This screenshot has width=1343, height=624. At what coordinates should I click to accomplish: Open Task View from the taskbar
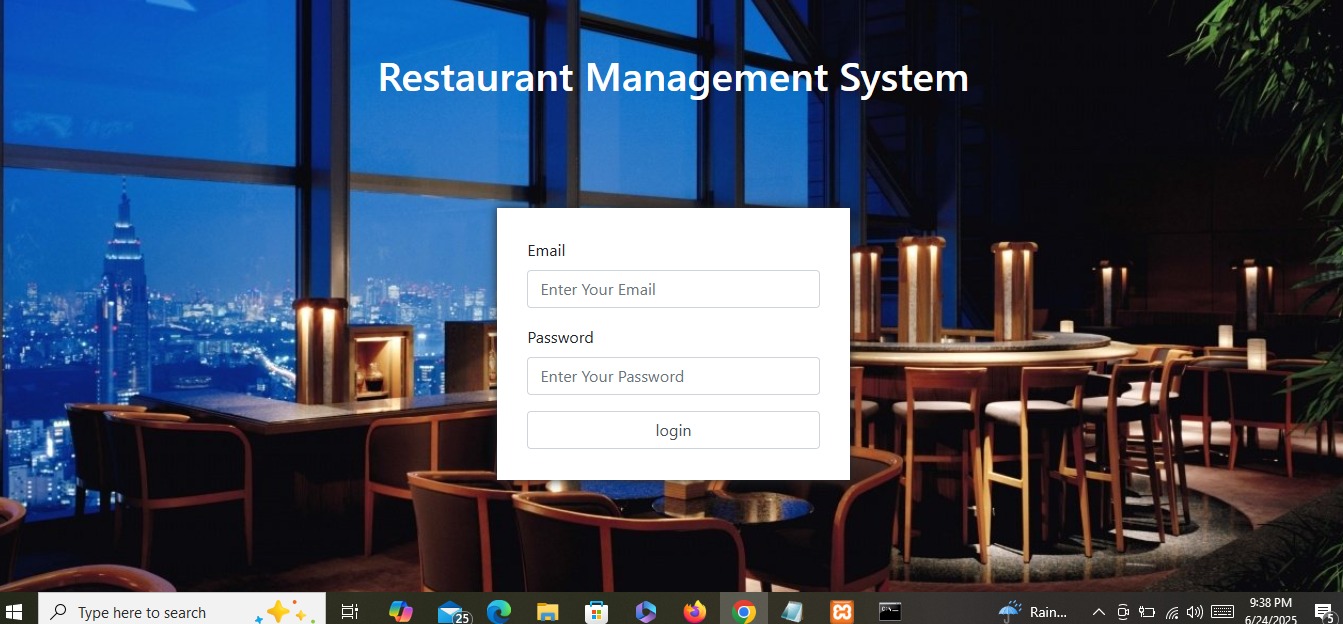[350, 612]
